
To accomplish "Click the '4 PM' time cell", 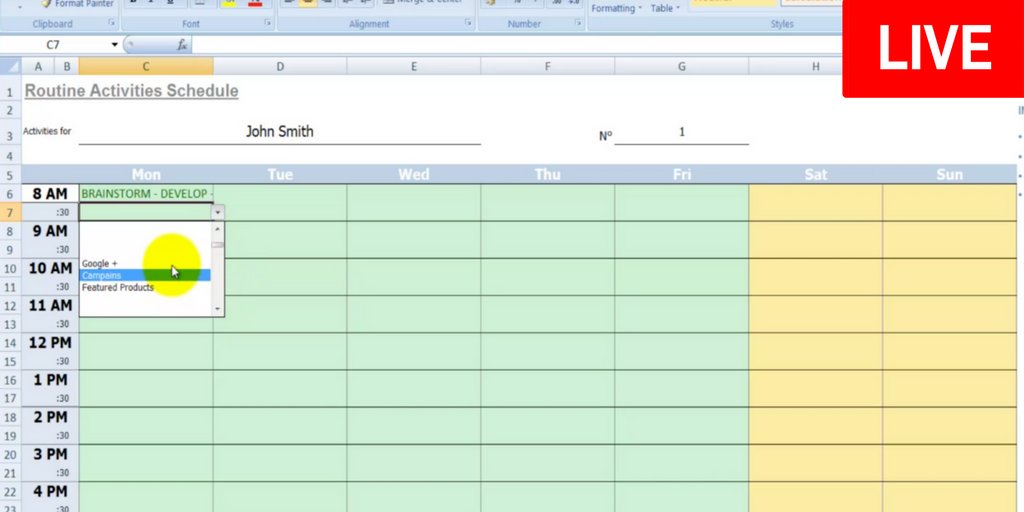I will click(x=50, y=492).
